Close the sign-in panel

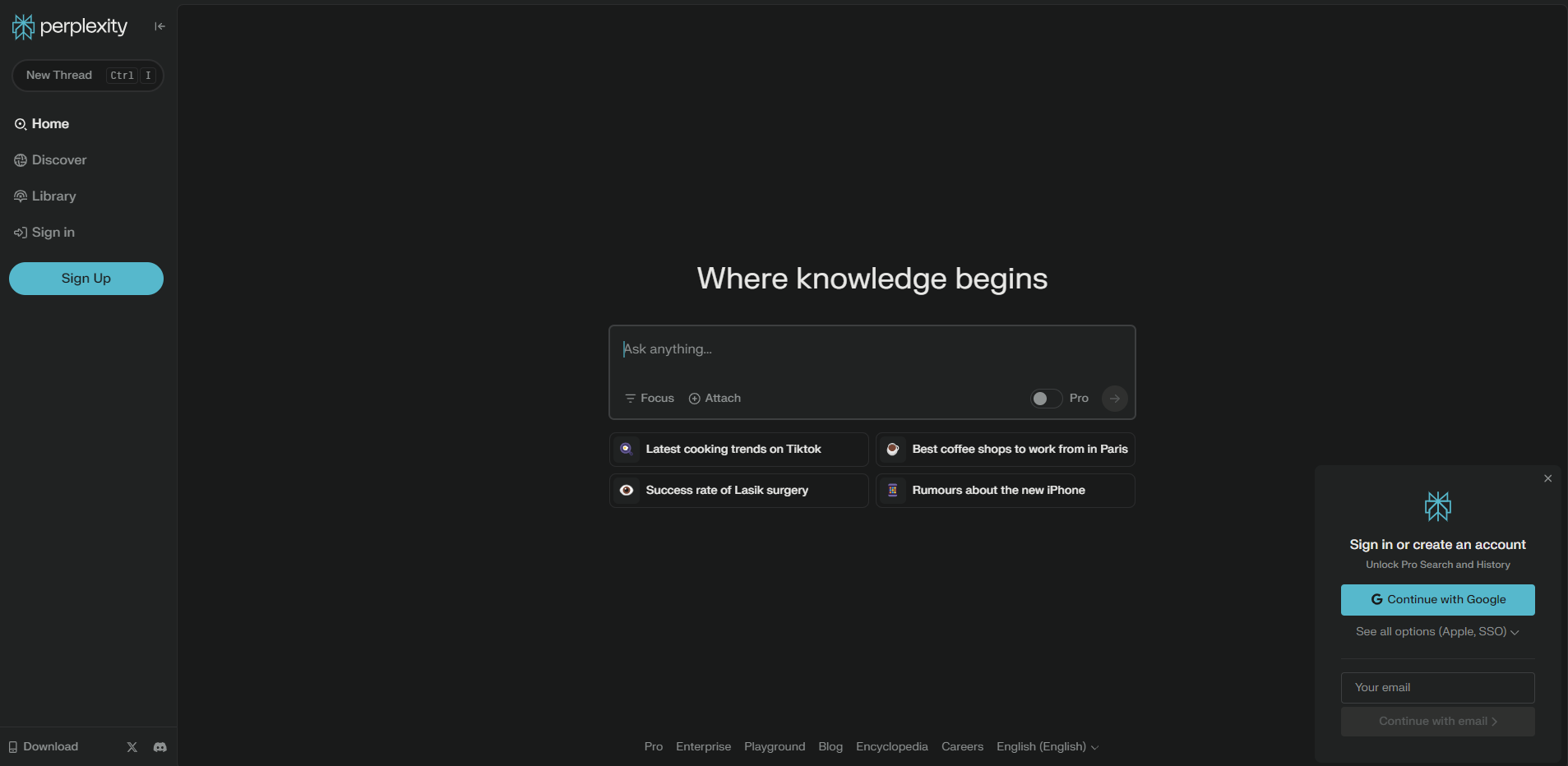(1547, 478)
